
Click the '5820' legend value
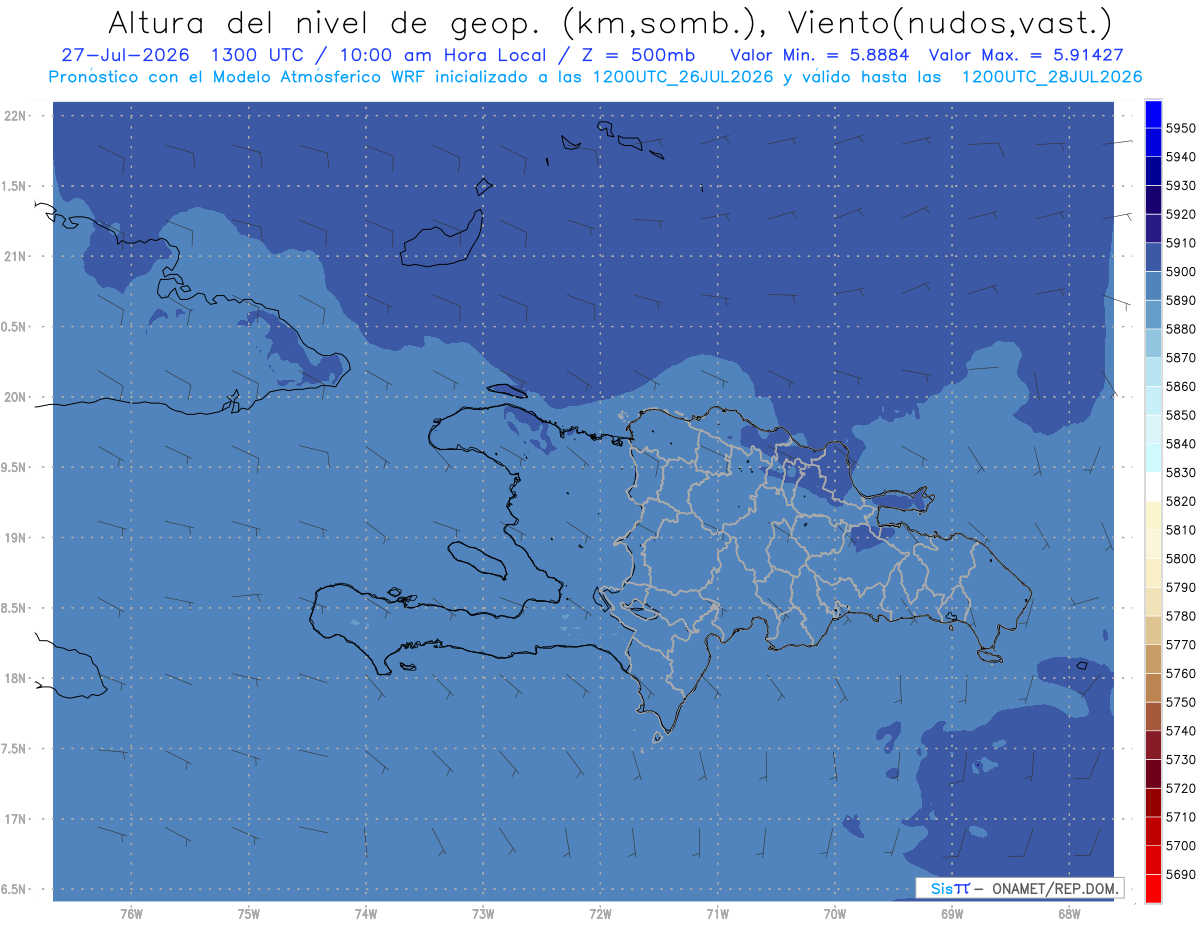[1181, 501]
